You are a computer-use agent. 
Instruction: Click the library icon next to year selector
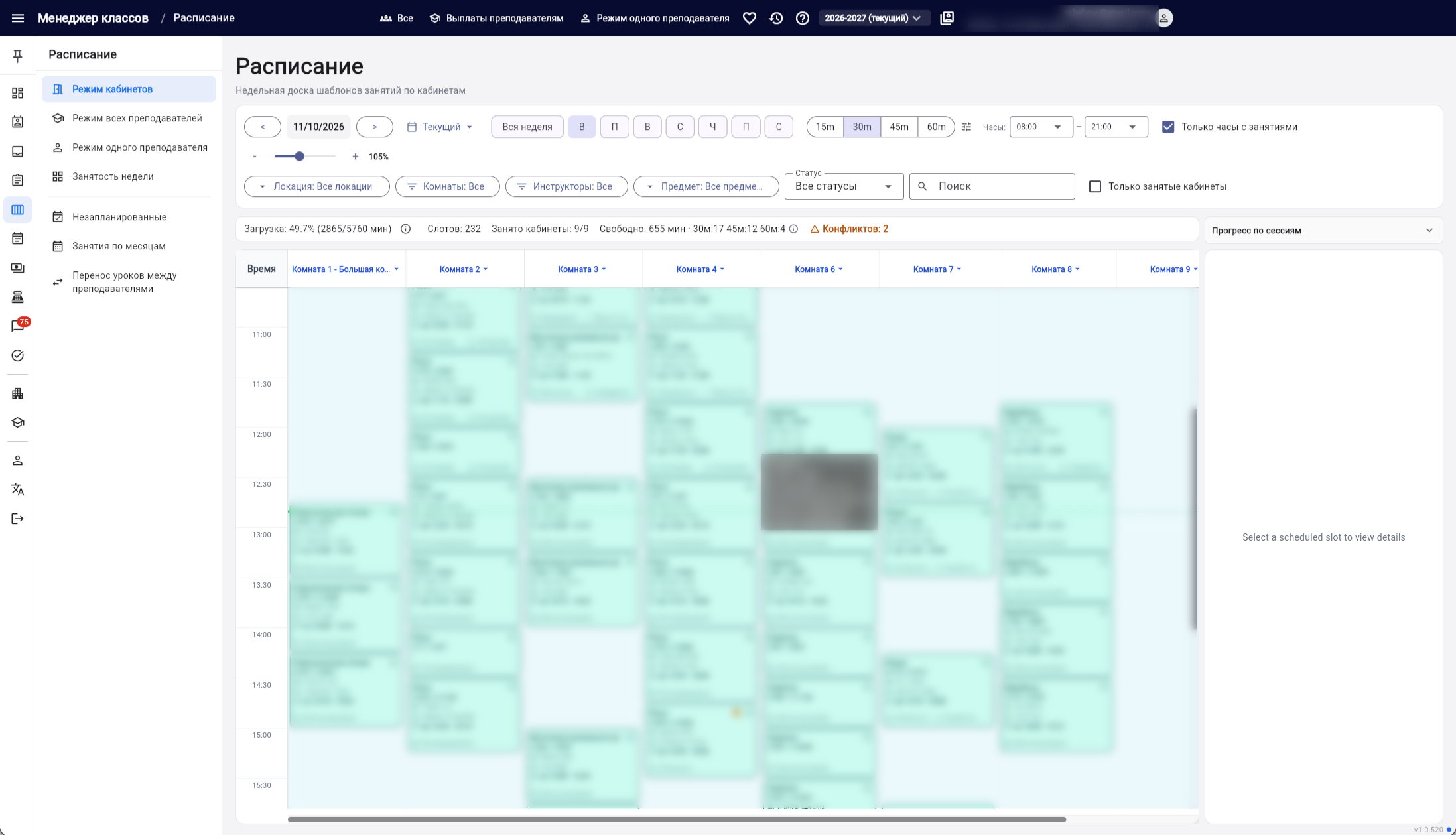pyautogui.click(x=947, y=18)
